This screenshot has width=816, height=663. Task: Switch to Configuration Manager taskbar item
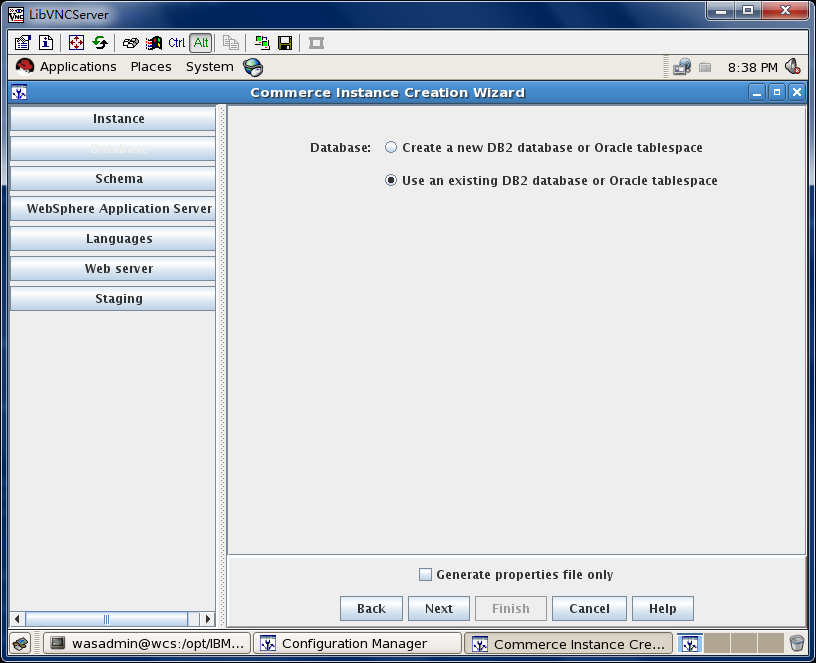coord(358,644)
